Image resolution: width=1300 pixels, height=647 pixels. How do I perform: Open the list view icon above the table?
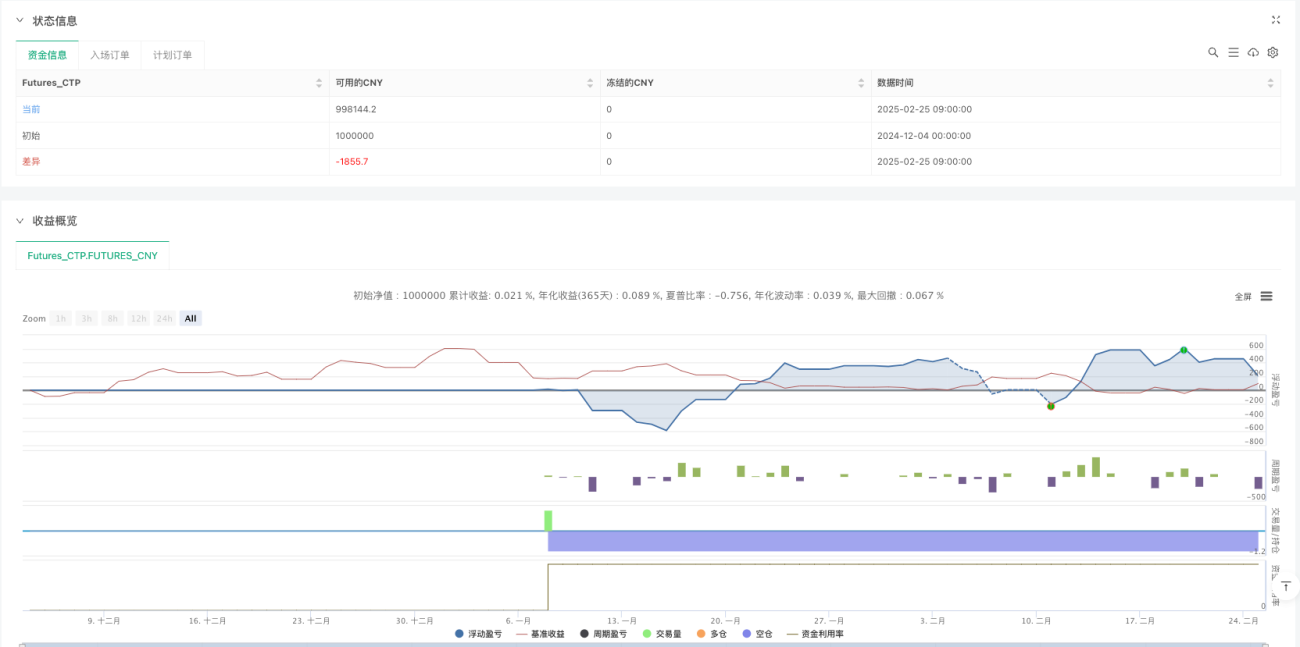coord(1233,52)
